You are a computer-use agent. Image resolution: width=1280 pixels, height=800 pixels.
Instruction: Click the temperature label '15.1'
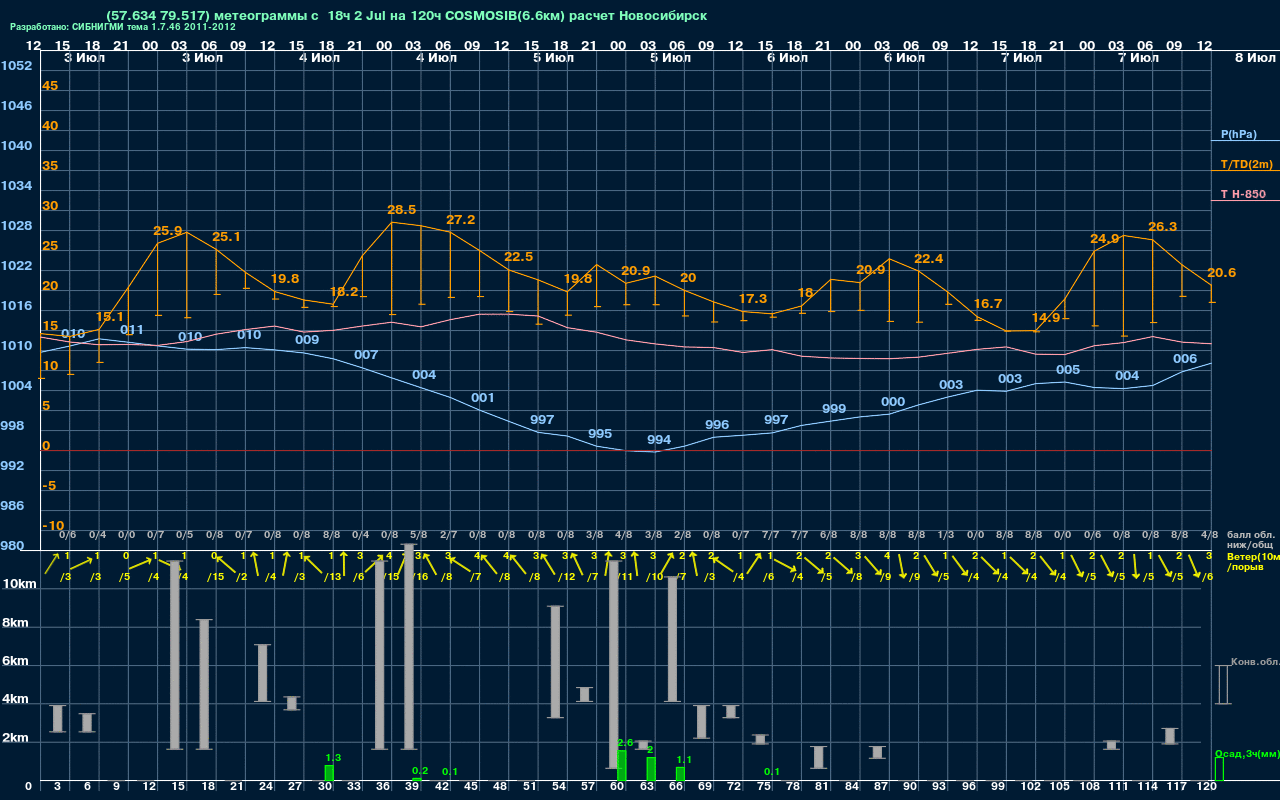click(109, 317)
